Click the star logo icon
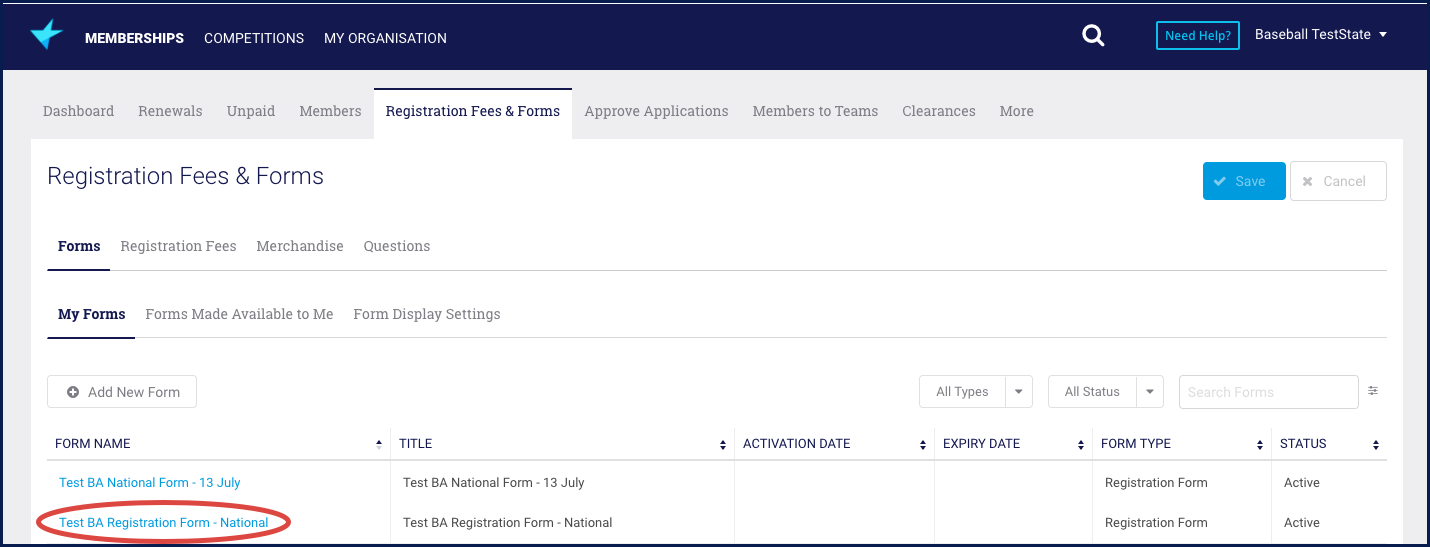Viewport: 1430px width, 547px height. 46,35
